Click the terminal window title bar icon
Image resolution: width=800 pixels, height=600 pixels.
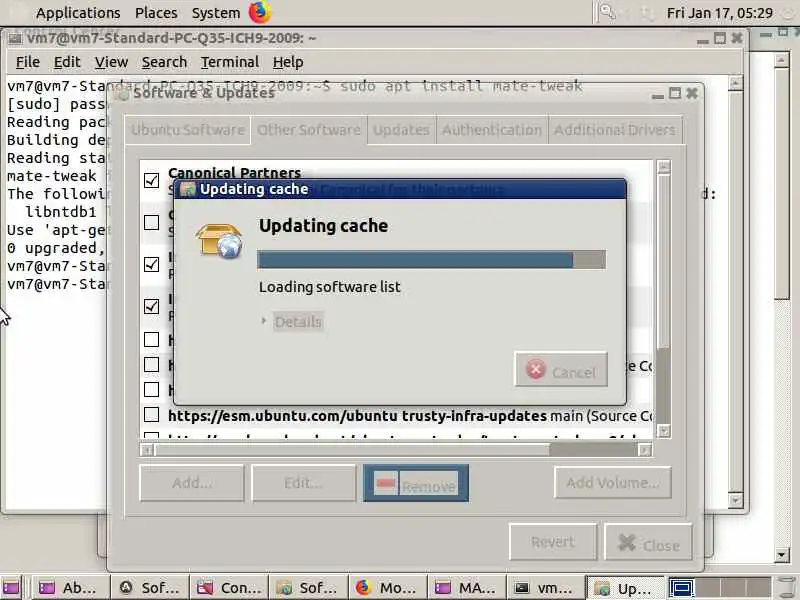coord(15,39)
